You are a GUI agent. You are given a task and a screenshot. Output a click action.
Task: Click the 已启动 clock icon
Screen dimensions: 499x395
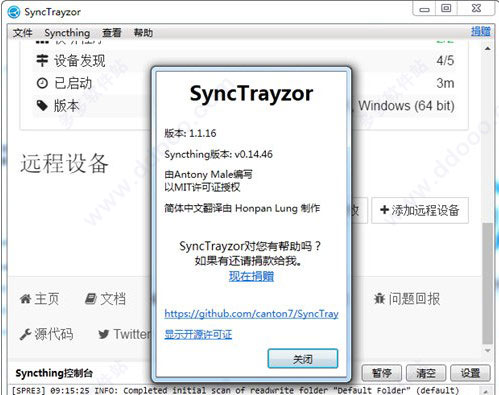42,83
